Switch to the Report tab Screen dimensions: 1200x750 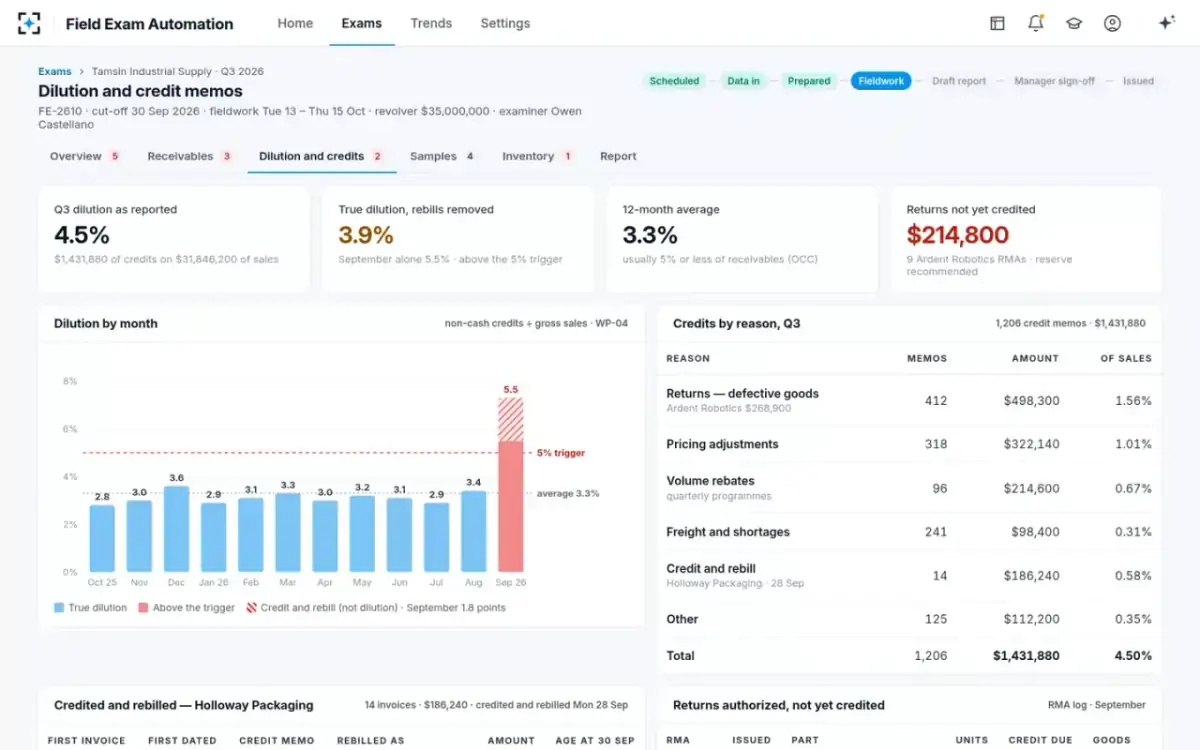(618, 156)
